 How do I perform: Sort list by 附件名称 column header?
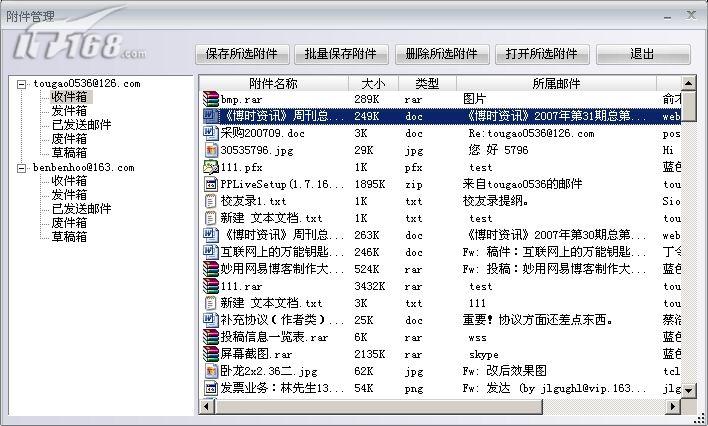click(x=273, y=84)
